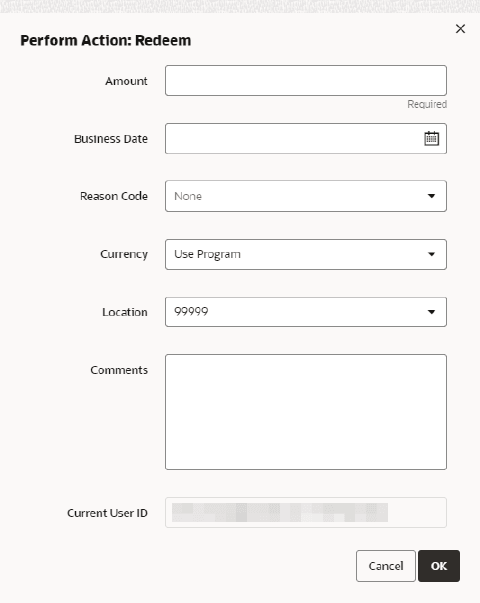Click the Comments label

pyautogui.click(x=119, y=370)
